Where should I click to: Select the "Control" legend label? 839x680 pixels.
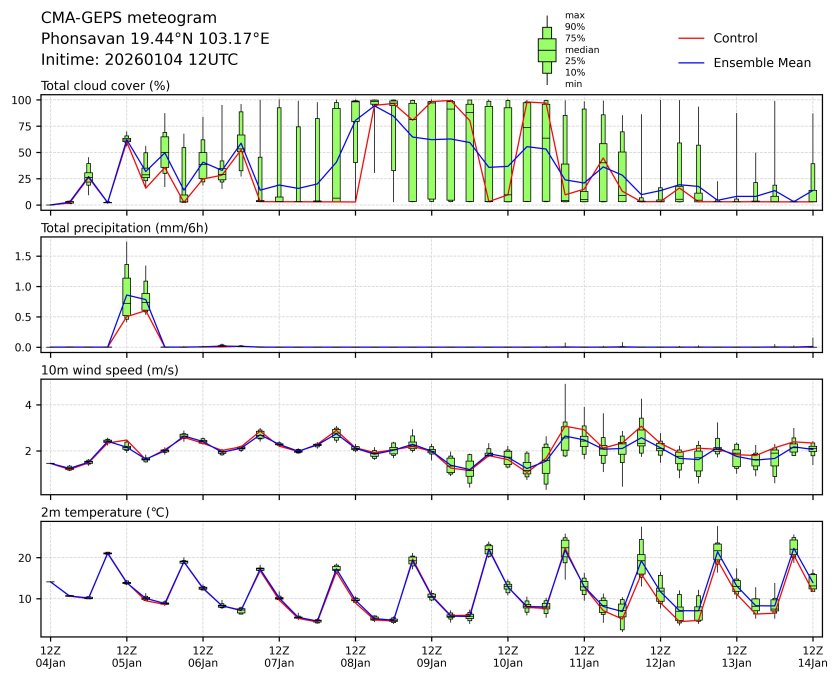(735, 39)
